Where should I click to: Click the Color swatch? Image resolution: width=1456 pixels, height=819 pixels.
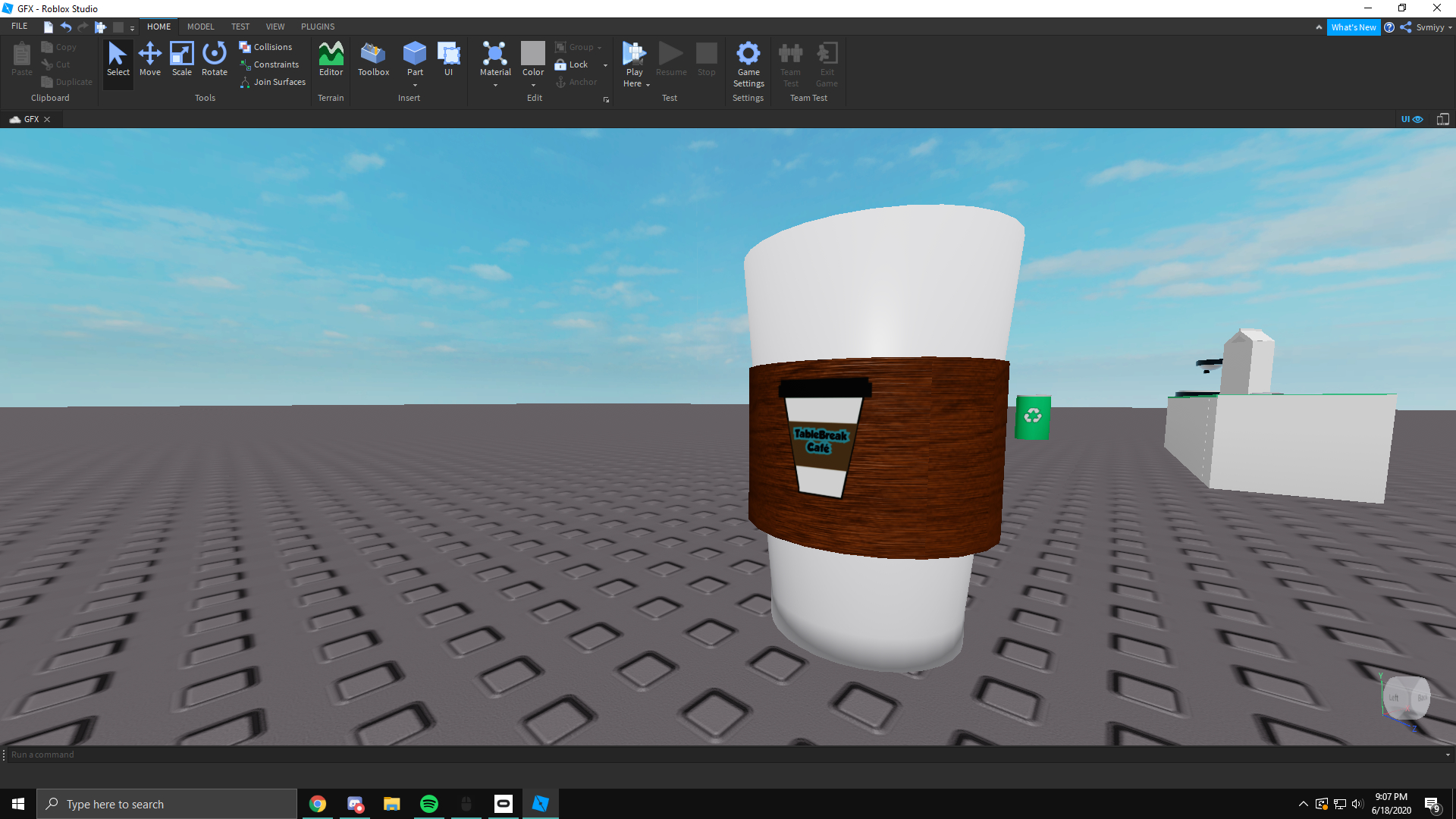click(x=533, y=53)
